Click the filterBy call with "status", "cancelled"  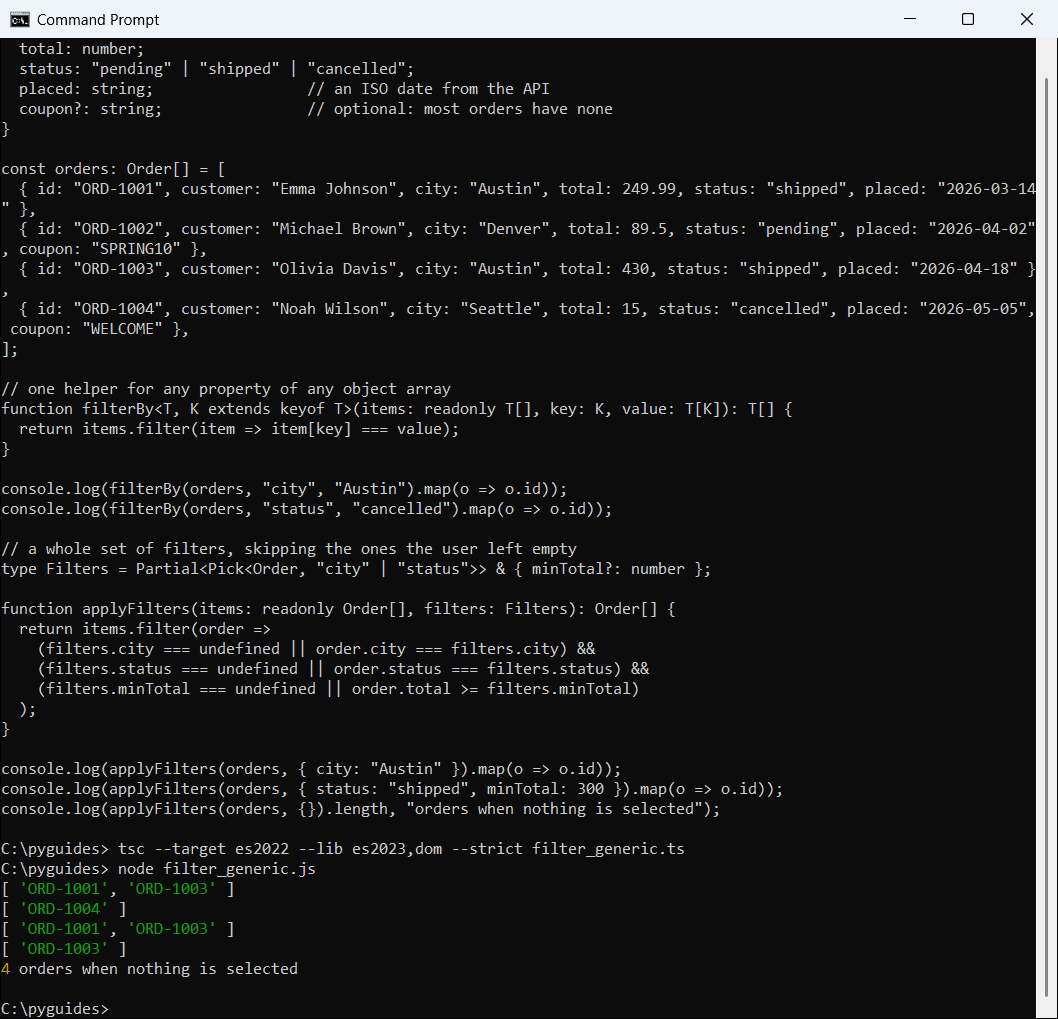click(307, 509)
